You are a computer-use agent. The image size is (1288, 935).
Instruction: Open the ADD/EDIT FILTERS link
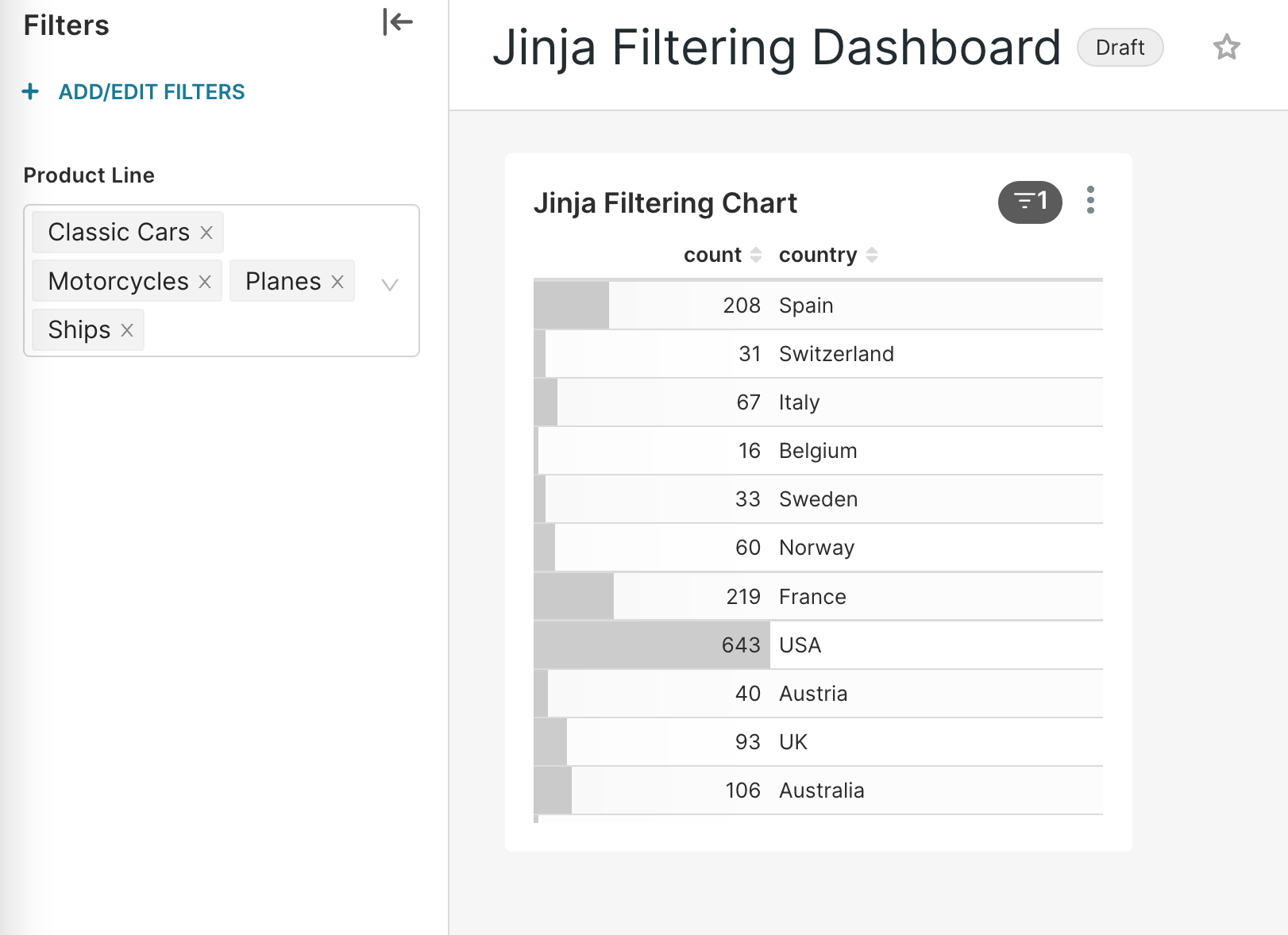[152, 92]
